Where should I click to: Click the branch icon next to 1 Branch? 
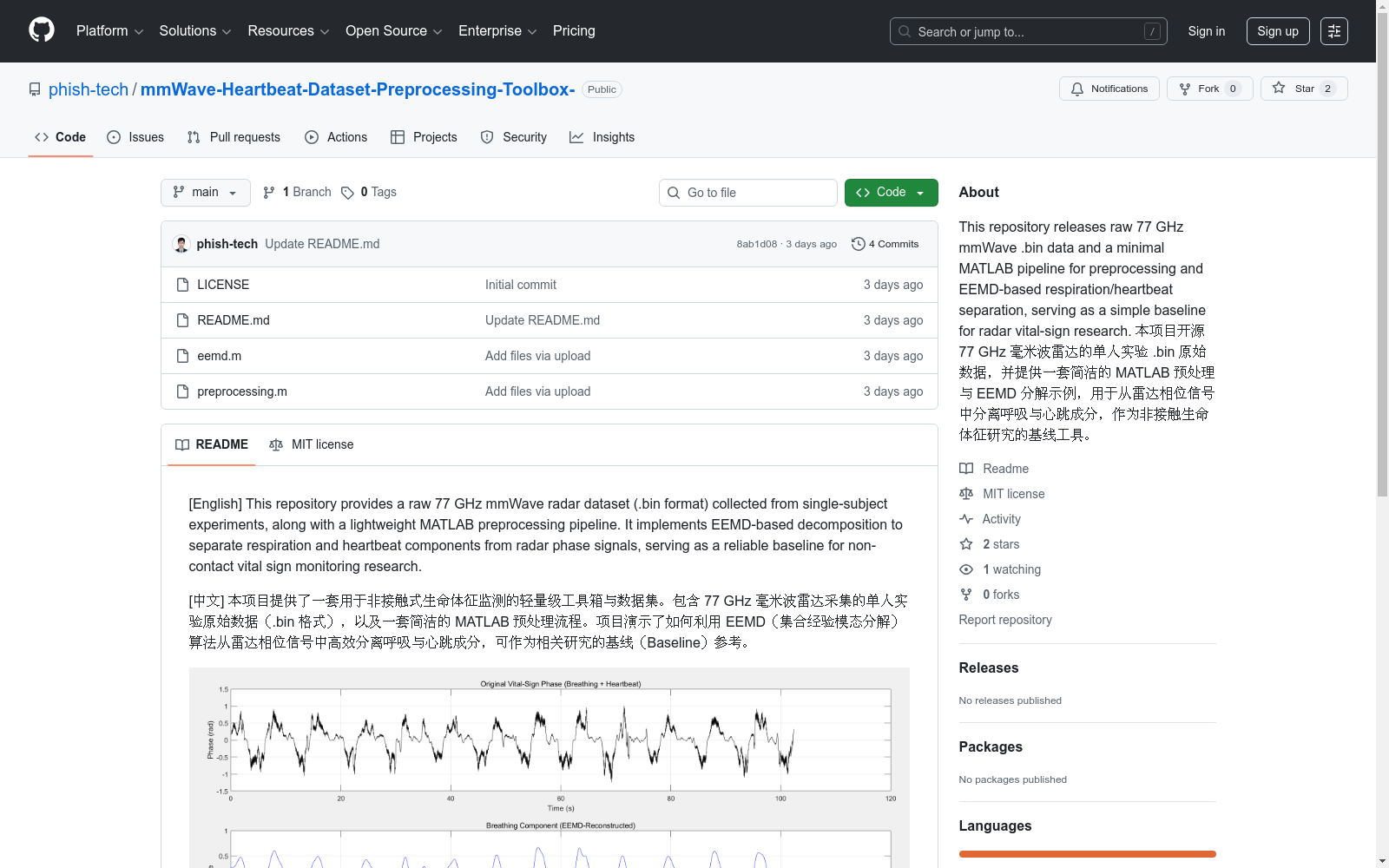click(269, 193)
